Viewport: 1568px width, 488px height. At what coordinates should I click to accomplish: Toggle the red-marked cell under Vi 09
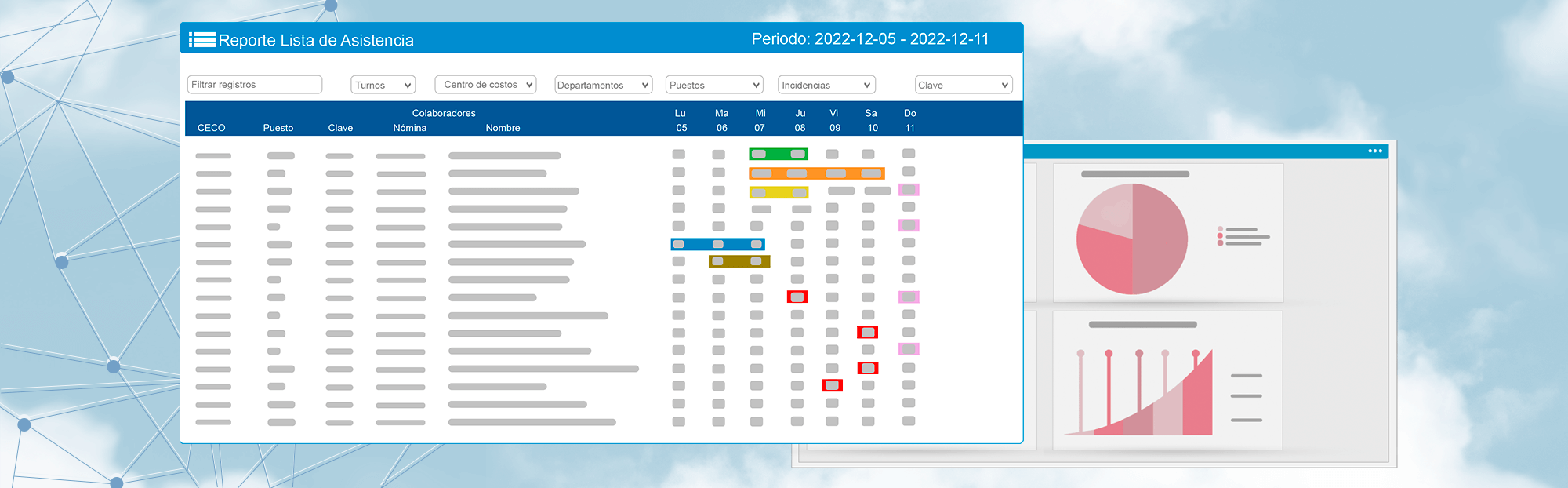point(832,385)
